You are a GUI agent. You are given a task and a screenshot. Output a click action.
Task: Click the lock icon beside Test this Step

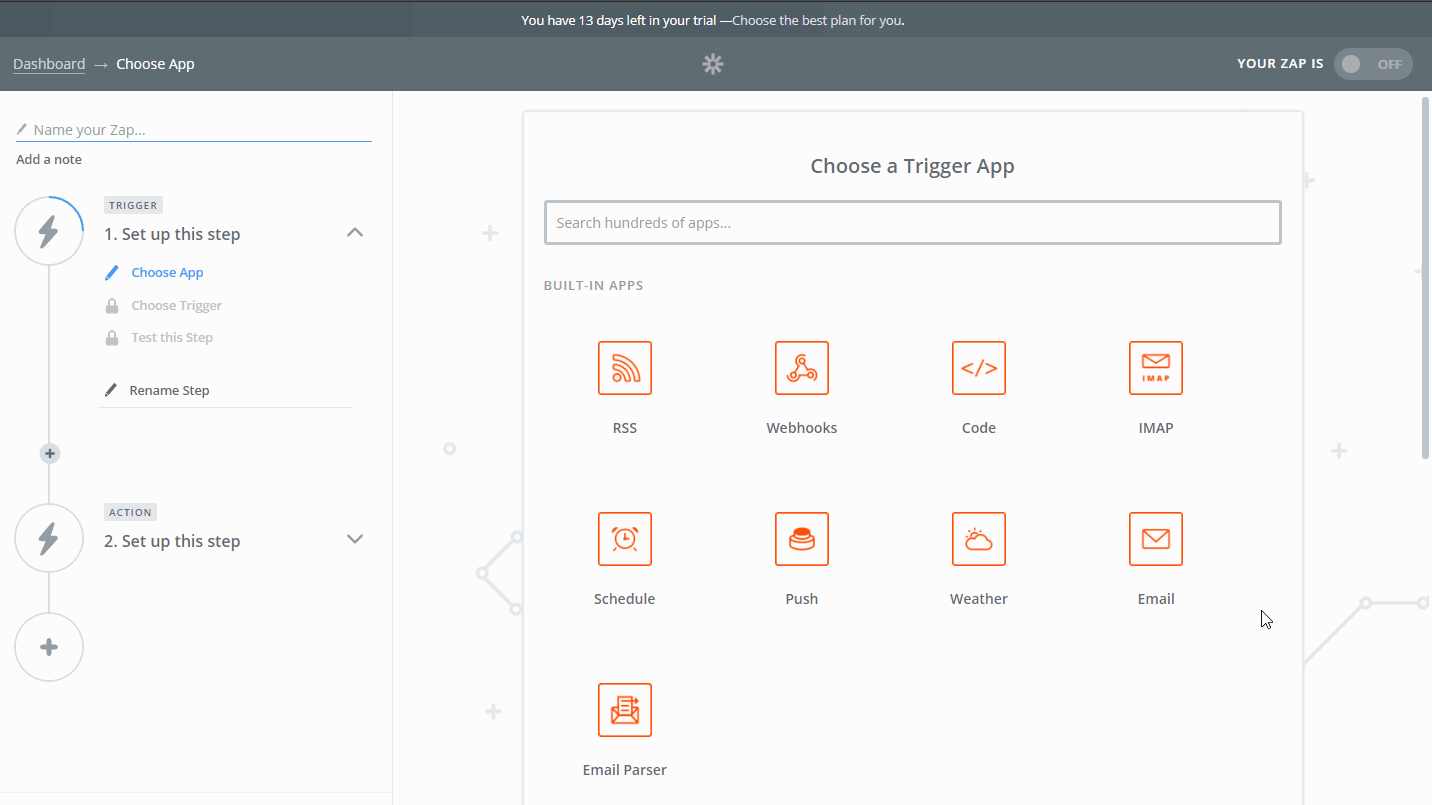tap(112, 337)
